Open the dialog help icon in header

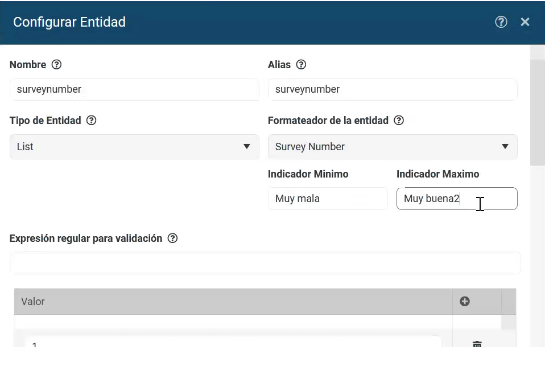click(501, 22)
